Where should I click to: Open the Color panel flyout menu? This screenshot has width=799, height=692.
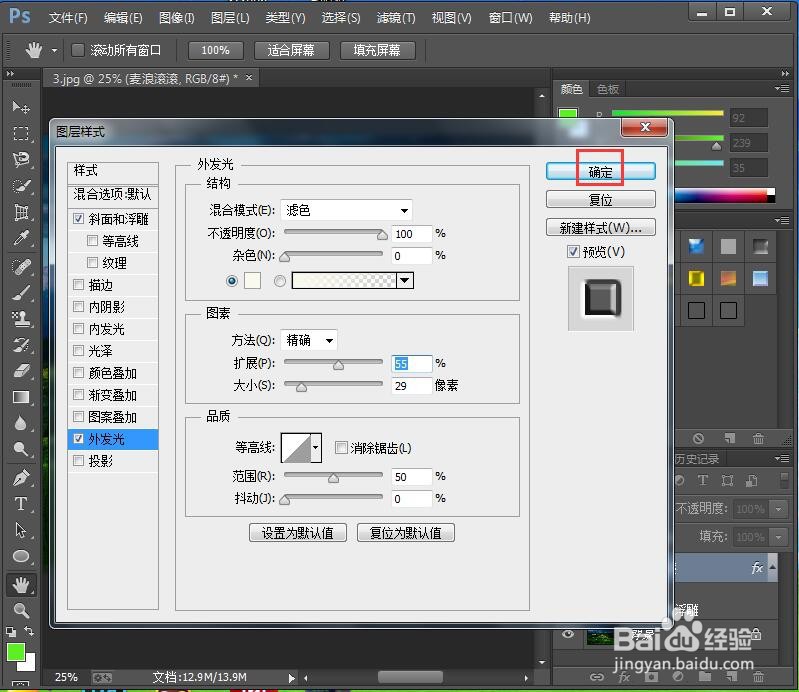(782, 89)
